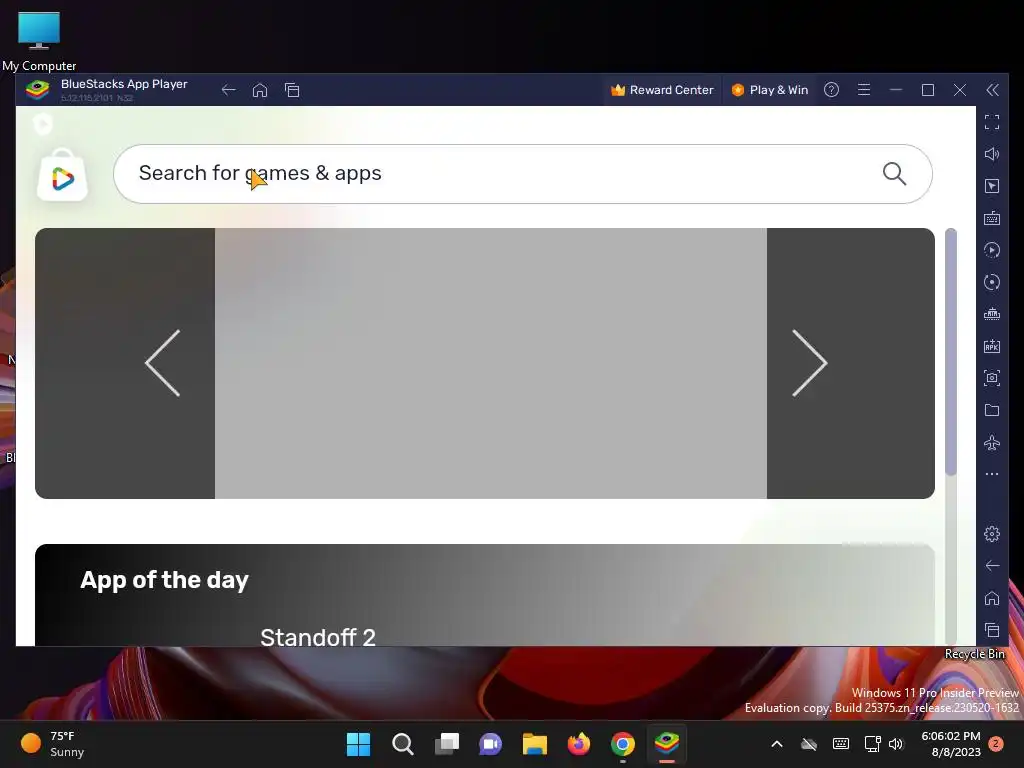Click the volume icon in BlueStacks sidebar
The image size is (1024, 768).
pos(992,154)
